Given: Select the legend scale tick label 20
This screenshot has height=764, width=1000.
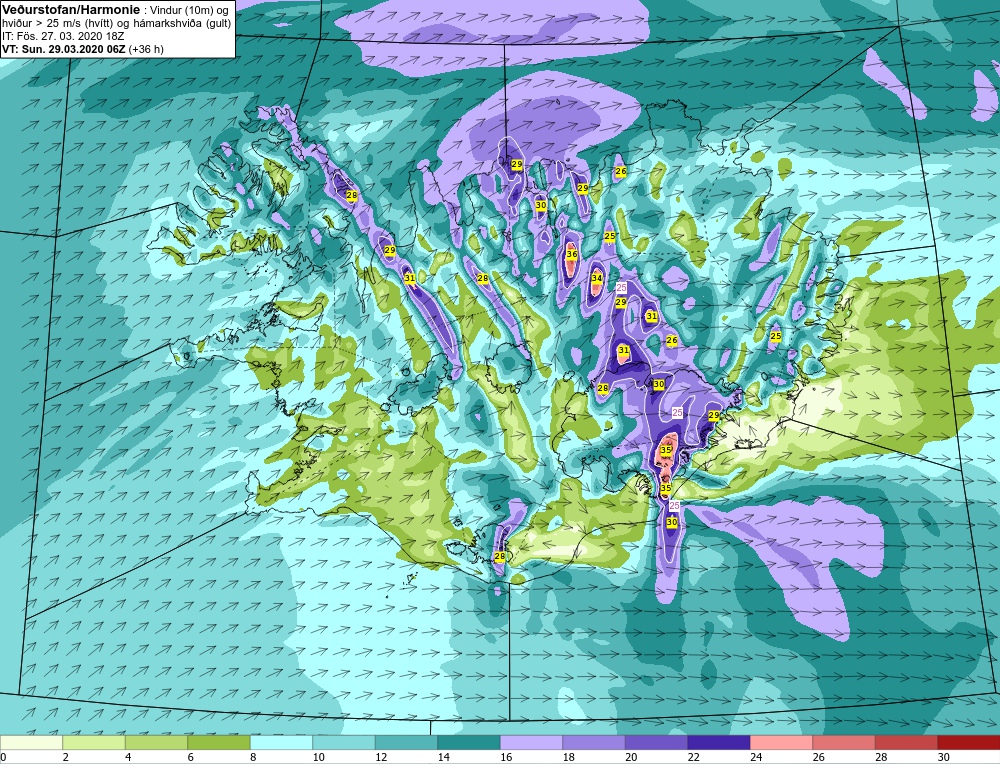Looking at the screenshot, I should [631, 757].
